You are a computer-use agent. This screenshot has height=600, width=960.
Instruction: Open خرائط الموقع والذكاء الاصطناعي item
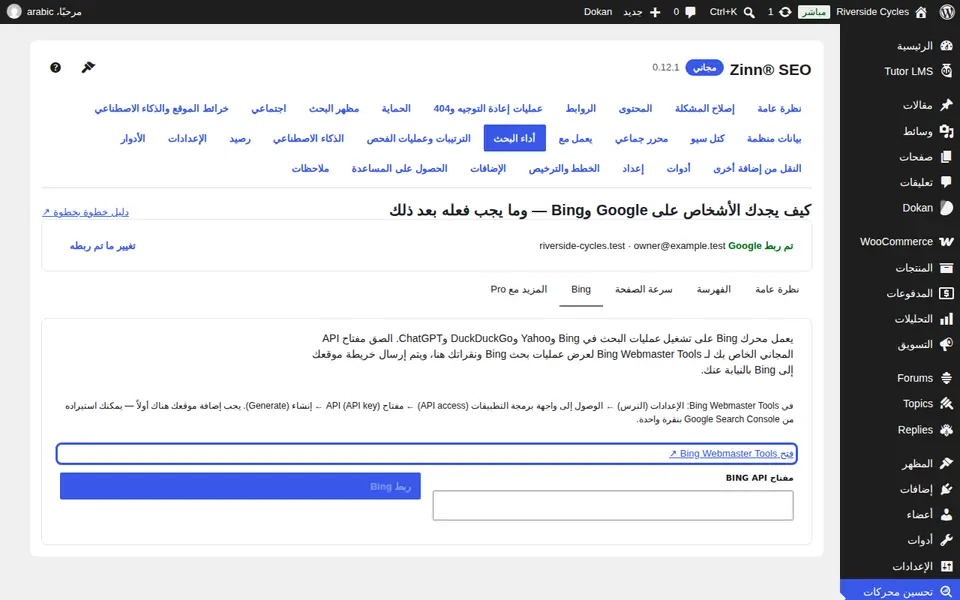pyautogui.click(x=161, y=108)
